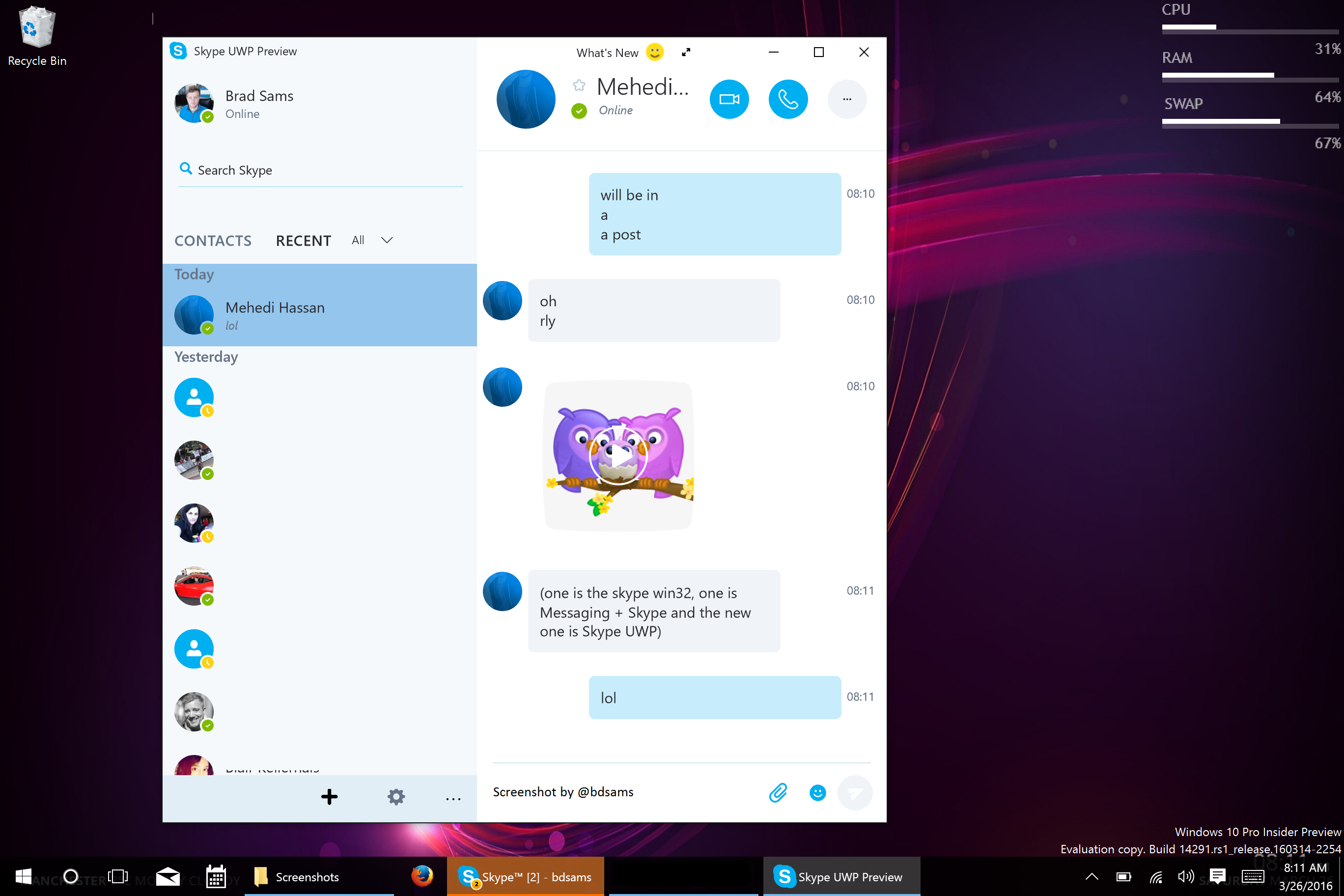Start a video call with Mehedi
The width and height of the screenshot is (1344, 896).
(729, 99)
